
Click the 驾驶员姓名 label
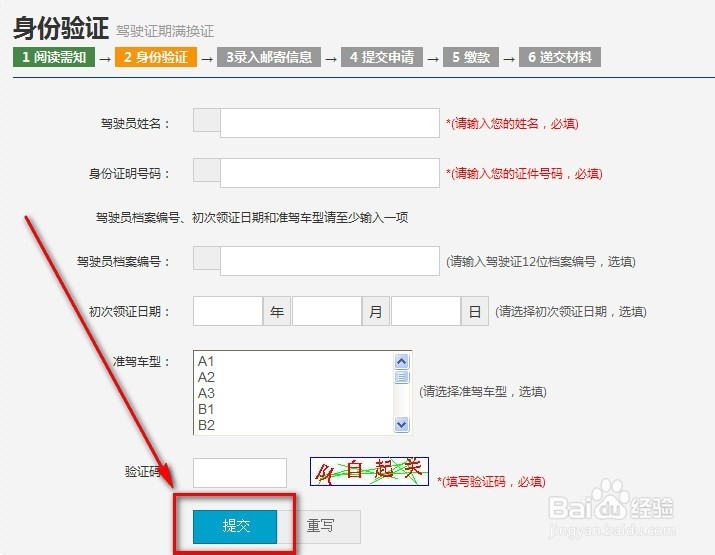(x=135, y=124)
